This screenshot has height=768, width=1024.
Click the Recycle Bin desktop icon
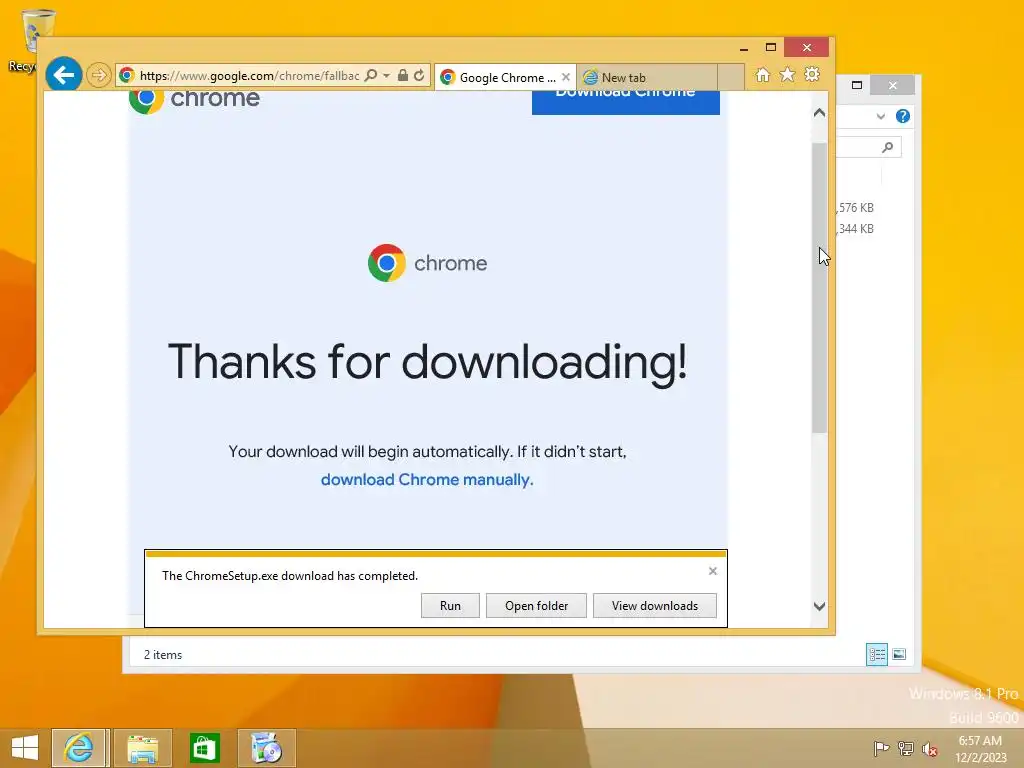(x=37, y=40)
